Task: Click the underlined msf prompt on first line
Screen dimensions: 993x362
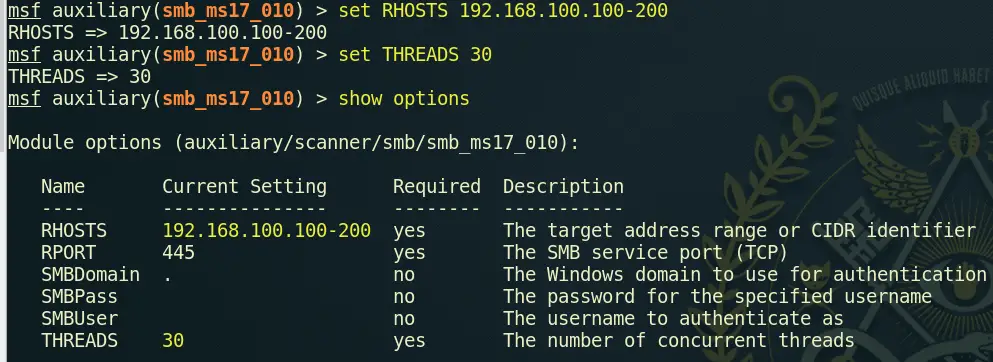Action: click(24, 11)
